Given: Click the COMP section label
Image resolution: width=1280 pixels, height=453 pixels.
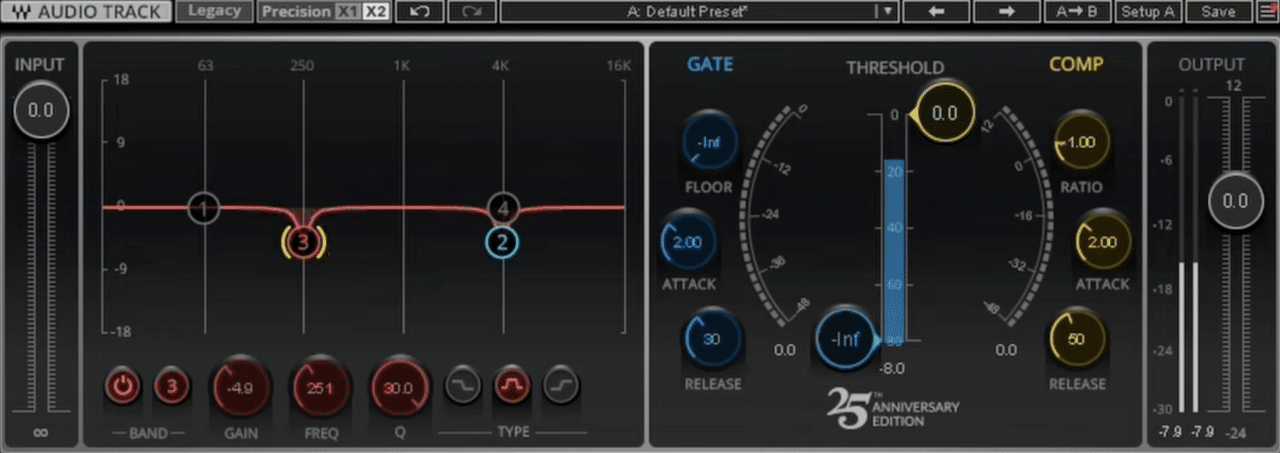Looking at the screenshot, I should tap(1076, 65).
